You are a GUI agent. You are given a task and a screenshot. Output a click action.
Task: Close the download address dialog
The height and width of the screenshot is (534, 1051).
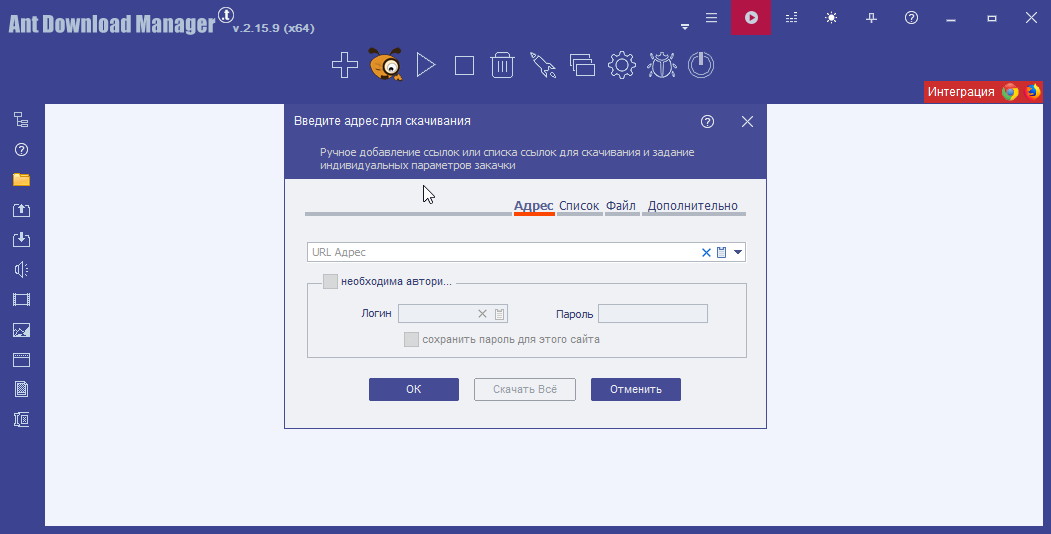coord(747,121)
